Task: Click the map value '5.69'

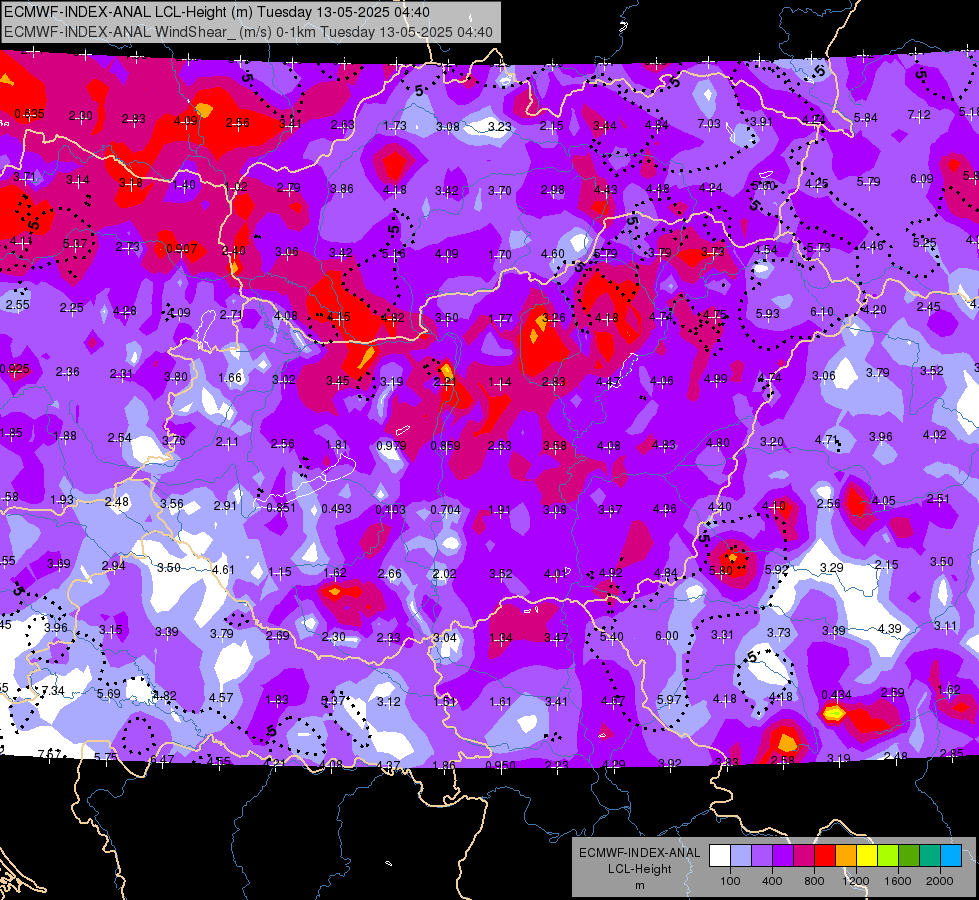Action: coord(109,693)
